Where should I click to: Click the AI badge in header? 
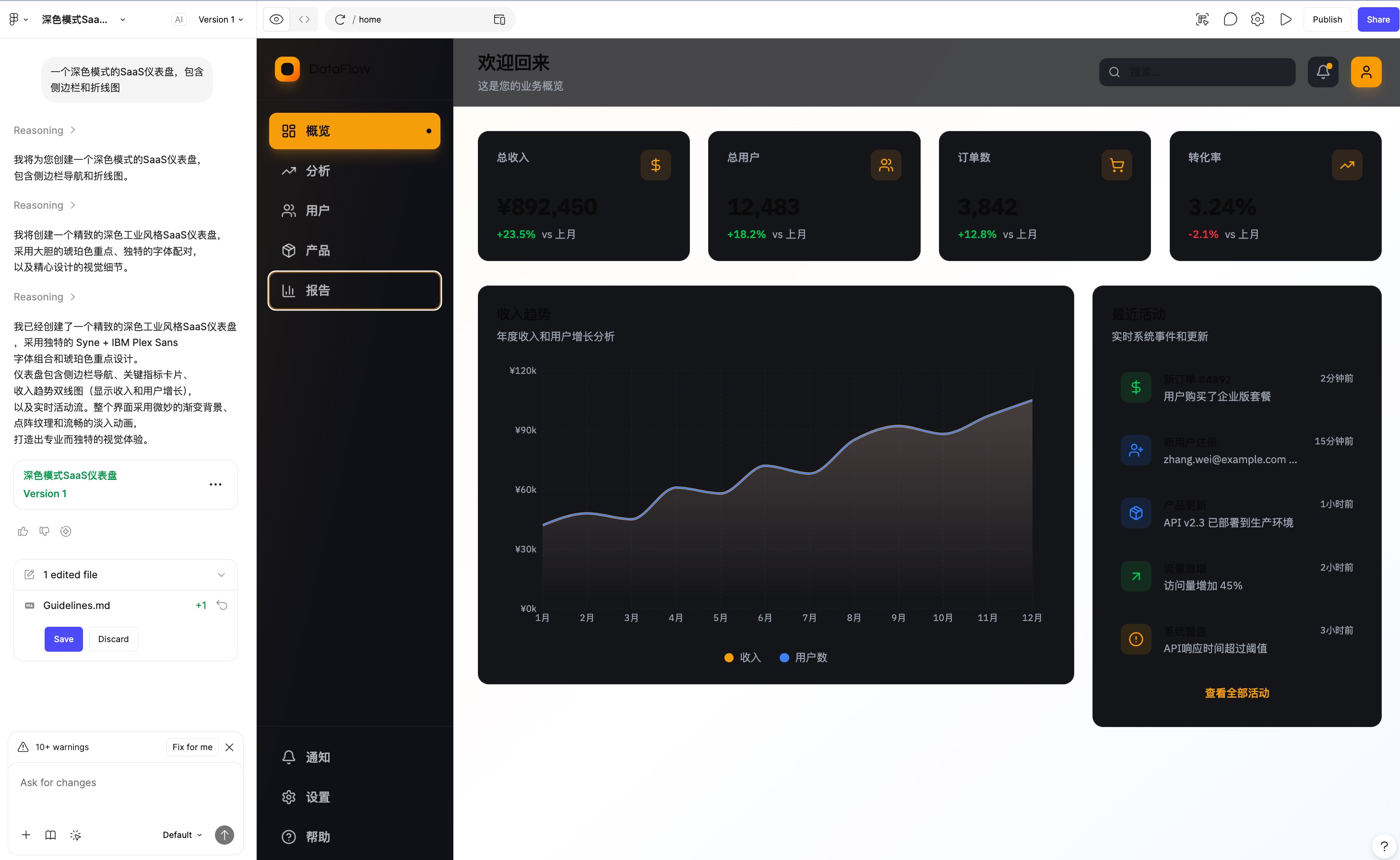click(x=178, y=19)
